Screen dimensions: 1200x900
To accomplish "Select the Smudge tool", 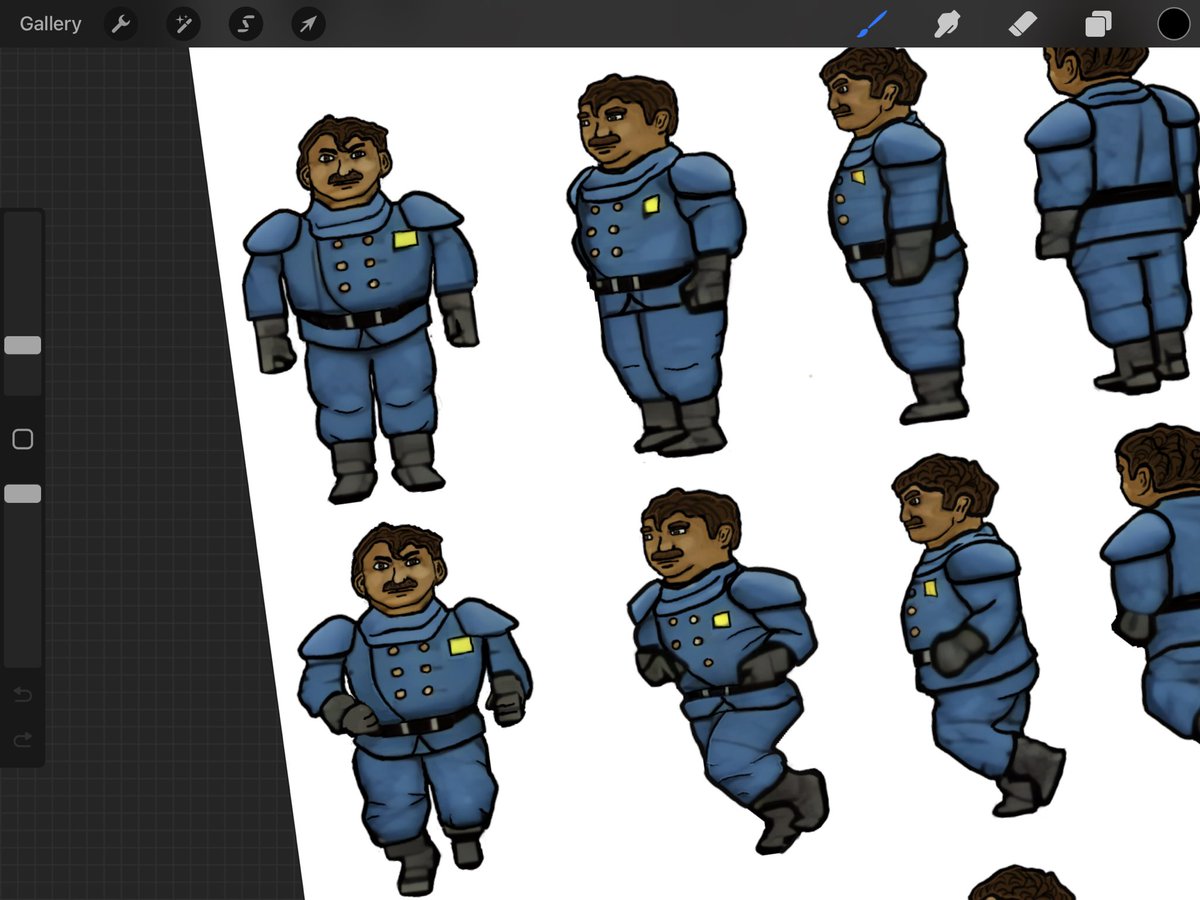I will pos(946,23).
